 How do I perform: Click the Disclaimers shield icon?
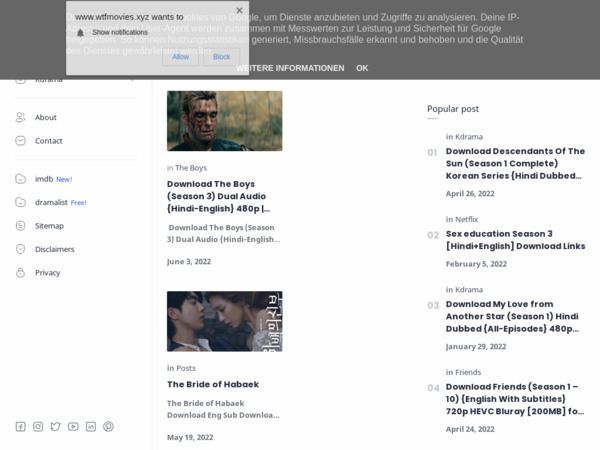20,249
